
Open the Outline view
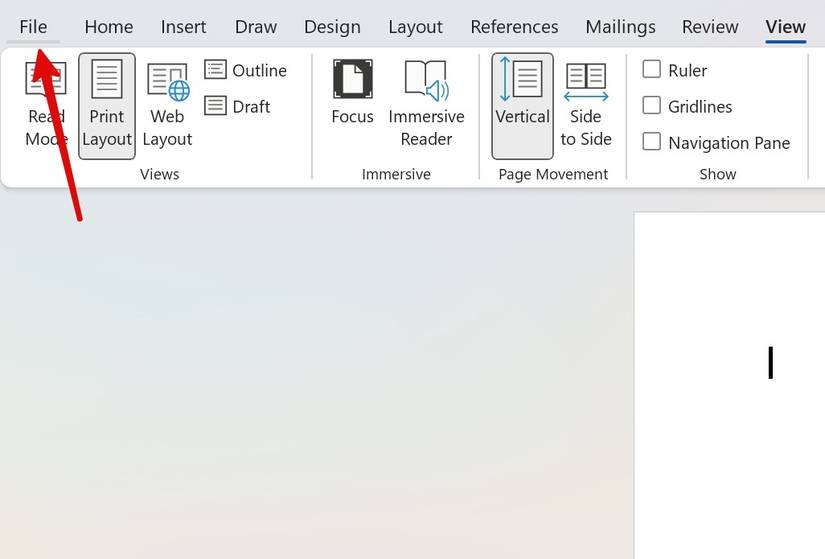pos(246,70)
